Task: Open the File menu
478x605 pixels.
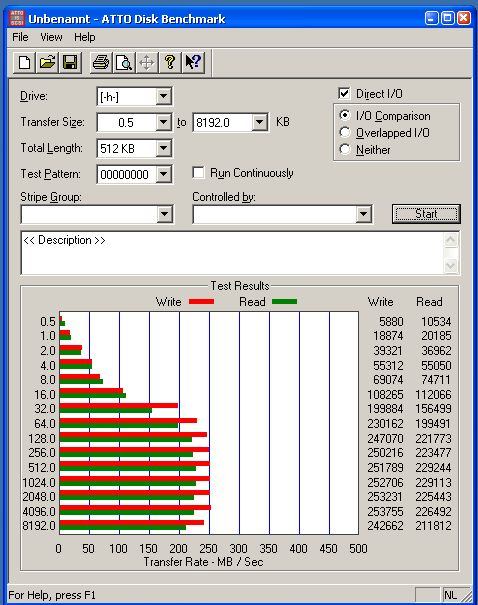Action: click(x=20, y=37)
